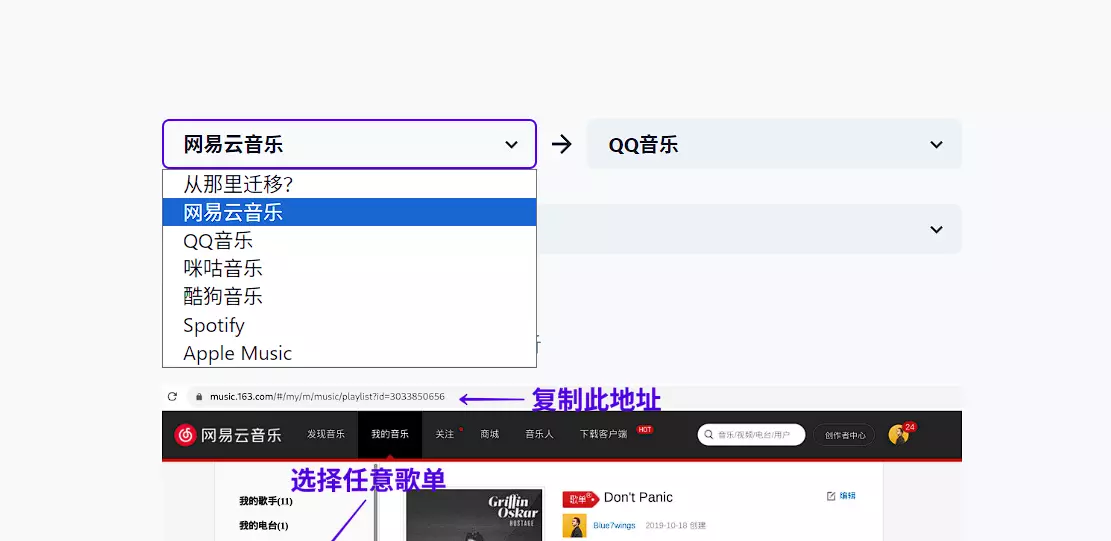This screenshot has width=1111, height=541.
Task: Open the Blue7wings user link
Action: point(614,525)
